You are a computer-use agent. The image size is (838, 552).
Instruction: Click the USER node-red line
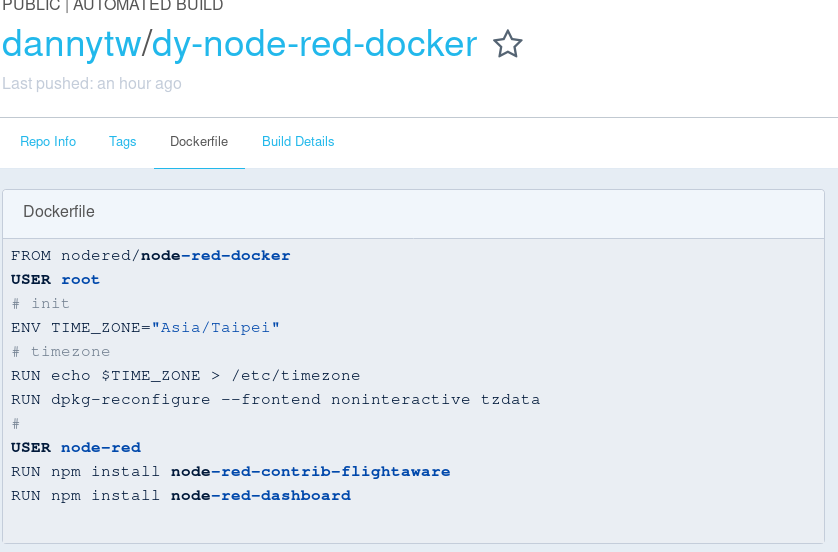click(x=76, y=448)
